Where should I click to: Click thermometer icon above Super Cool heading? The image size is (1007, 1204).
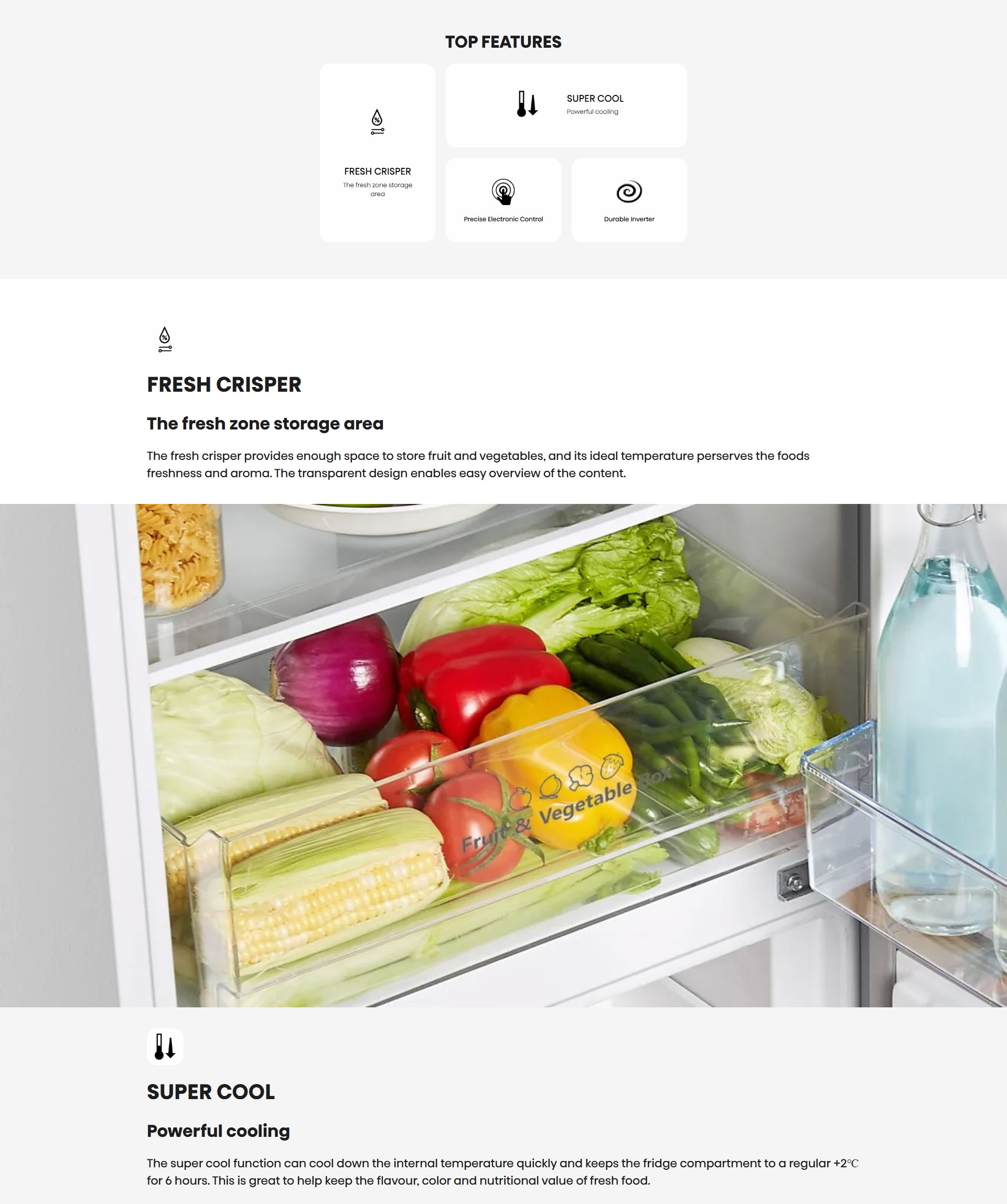[165, 1046]
